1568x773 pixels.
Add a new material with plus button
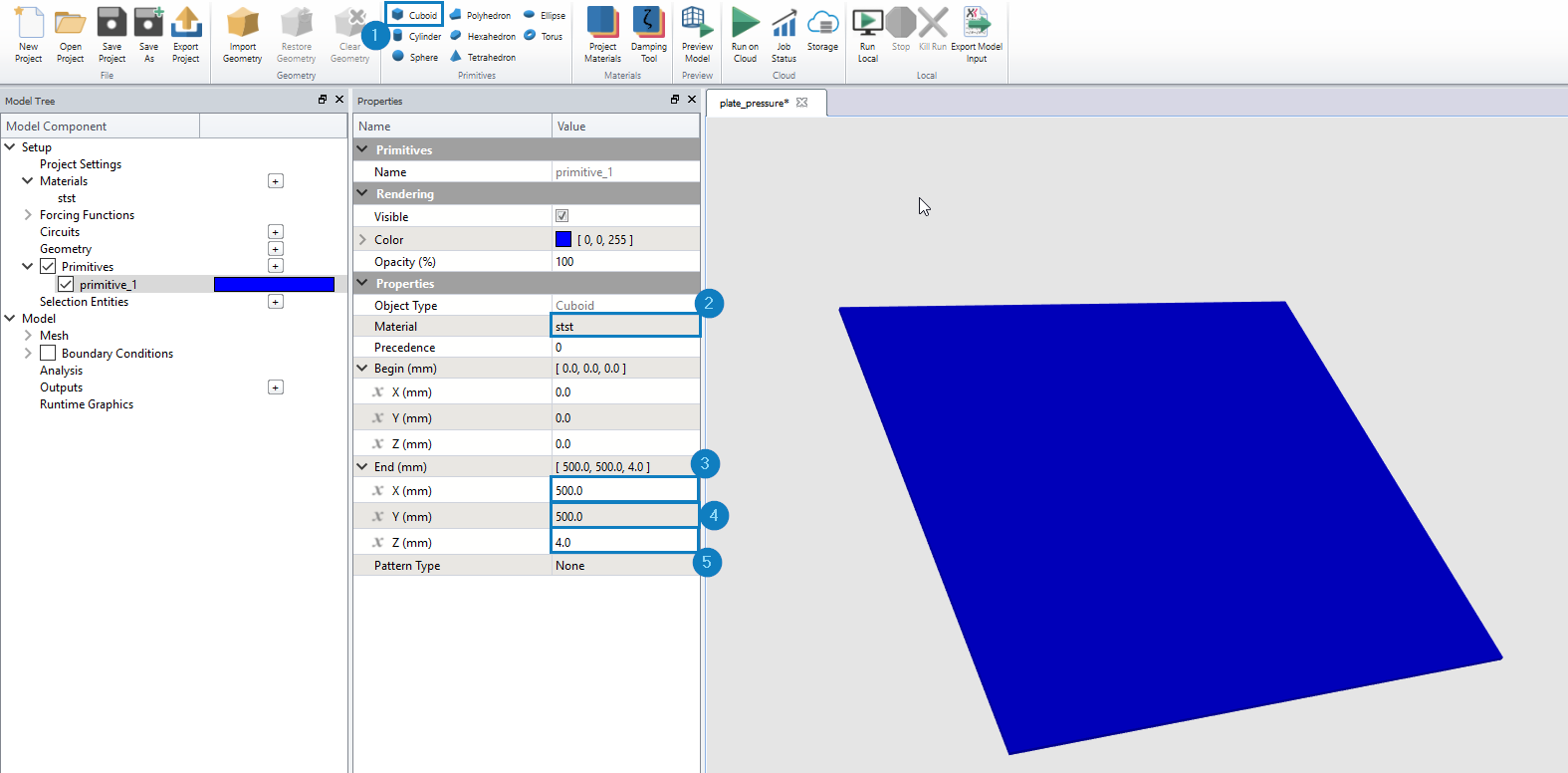pos(276,180)
